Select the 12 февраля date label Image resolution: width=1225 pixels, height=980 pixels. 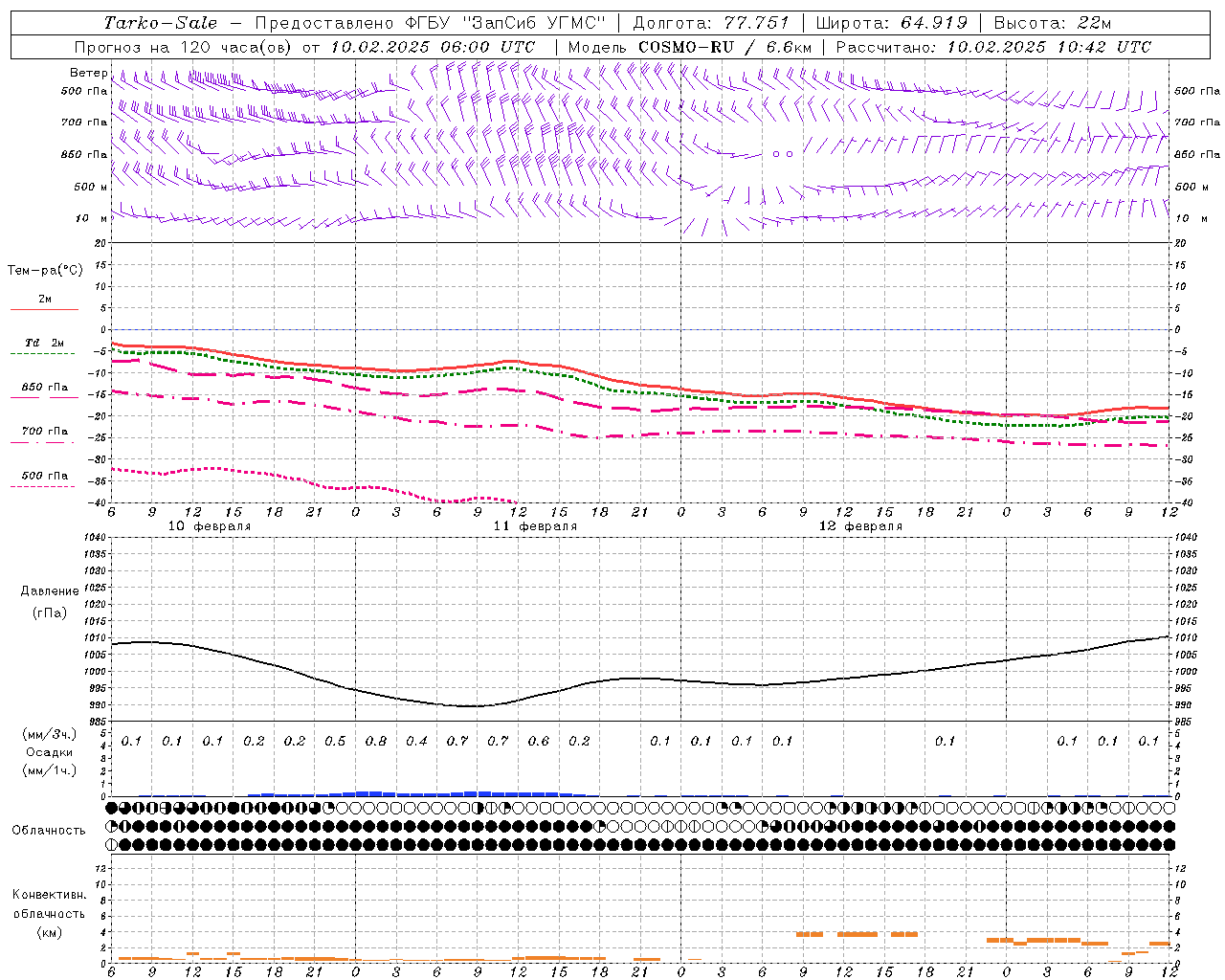tap(860, 526)
